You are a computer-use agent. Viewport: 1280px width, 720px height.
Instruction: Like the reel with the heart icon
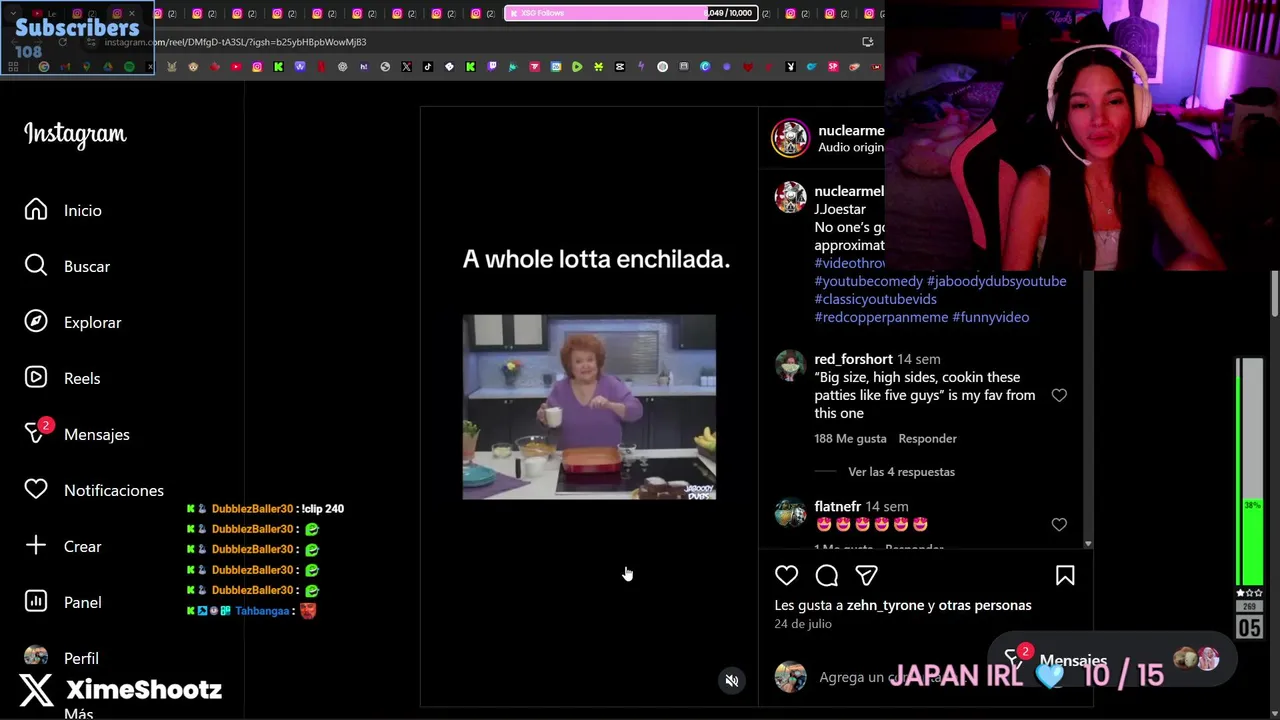tap(787, 575)
